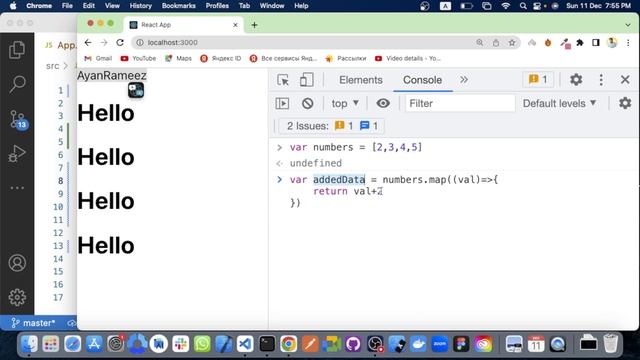The image size is (640, 360).
Task: Bookmark this tab with star icon
Action: pos(511,42)
